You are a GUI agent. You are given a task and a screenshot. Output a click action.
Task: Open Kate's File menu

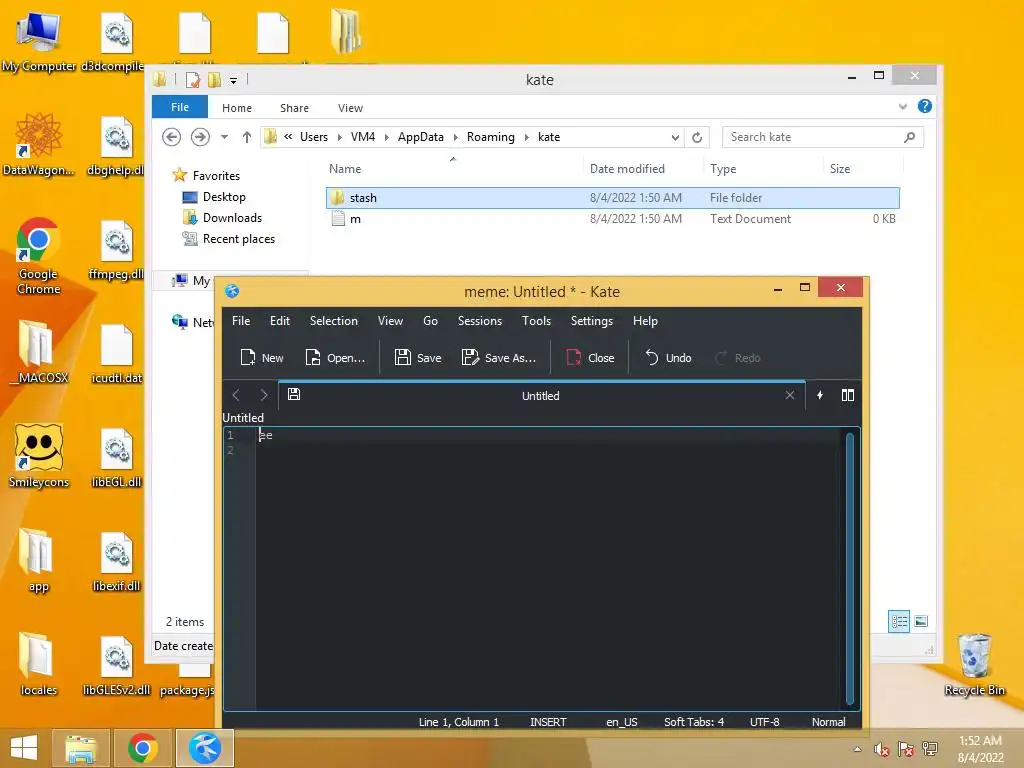(241, 321)
